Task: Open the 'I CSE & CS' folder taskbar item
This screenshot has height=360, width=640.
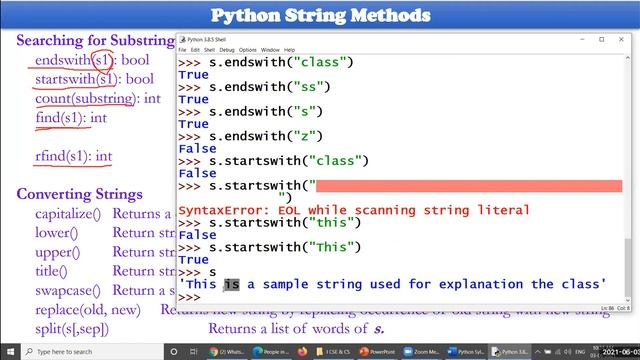Action: 333,352
